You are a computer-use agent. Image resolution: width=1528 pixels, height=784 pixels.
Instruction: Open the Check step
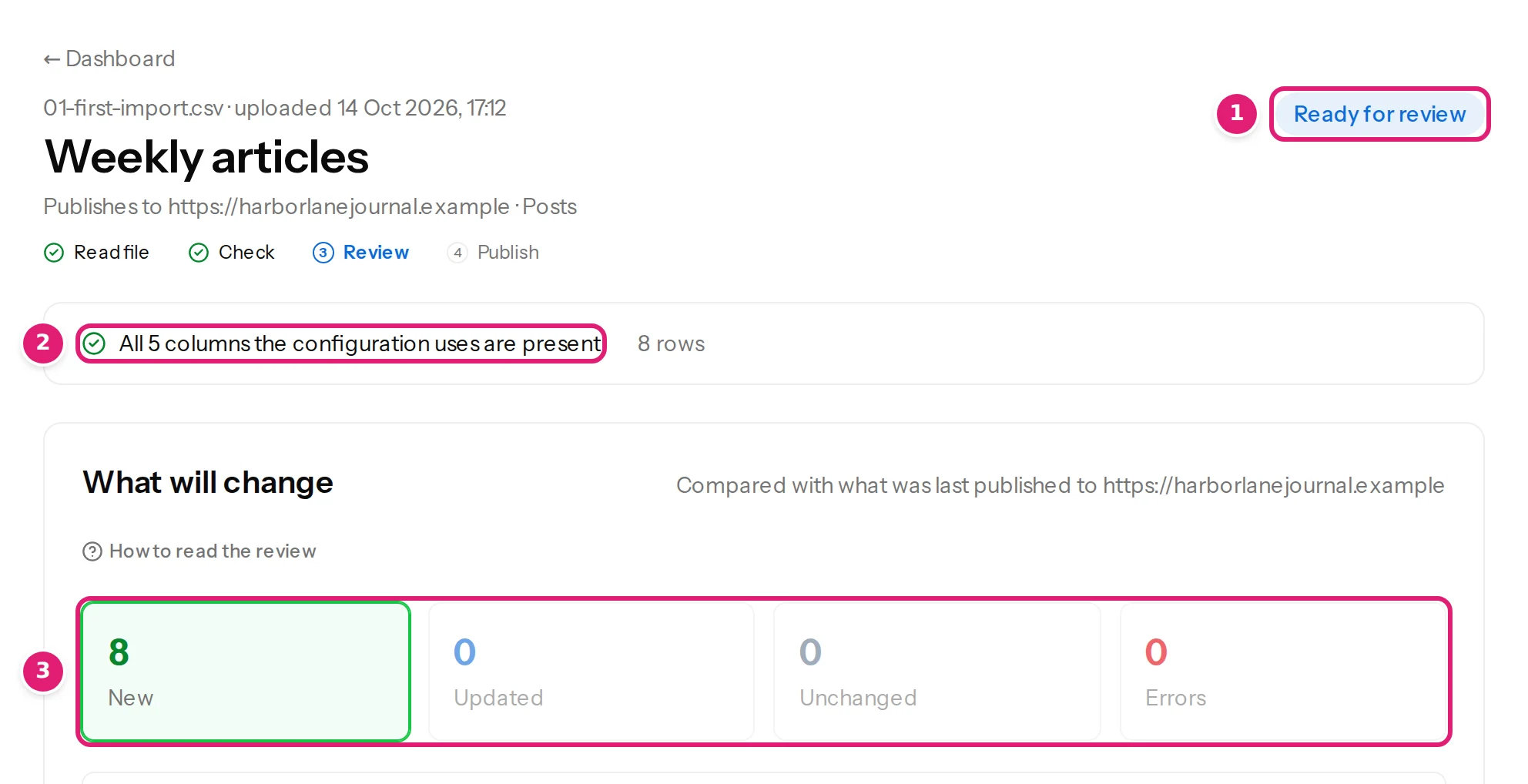click(x=232, y=253)
